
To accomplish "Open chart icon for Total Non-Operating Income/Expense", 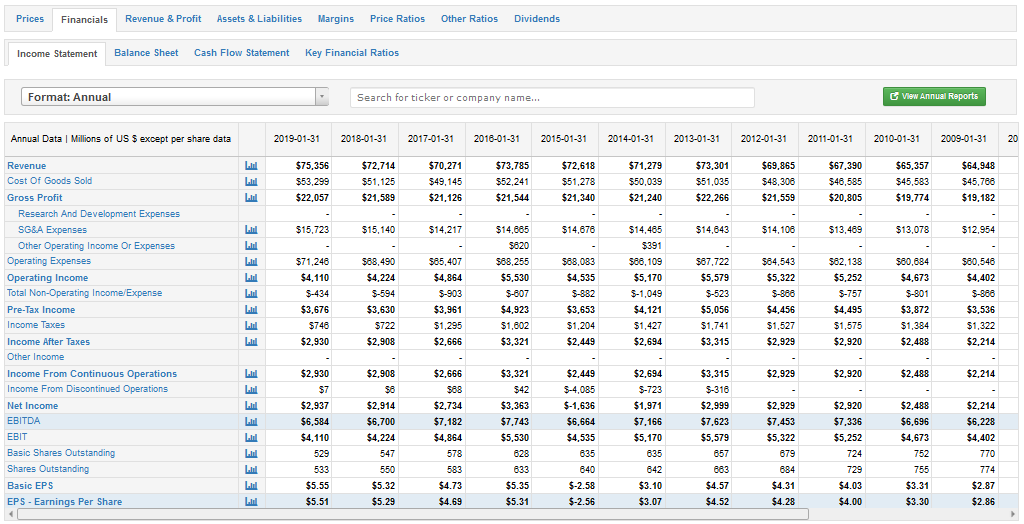I will click(x=251, y=293).
